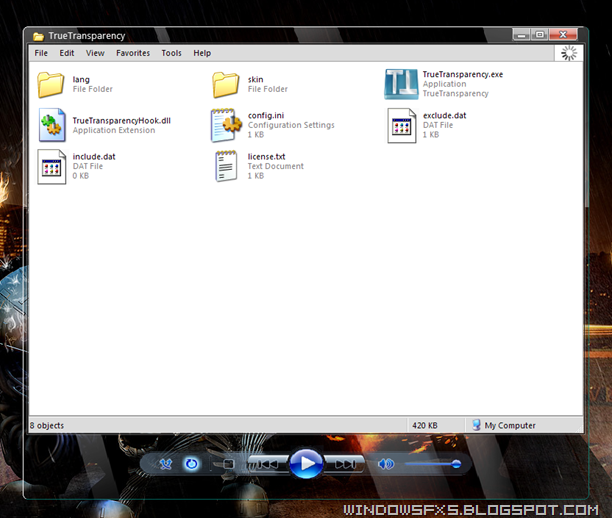Click the spinning throbber icon in menu bar
The width and height of the screenshot is (612, 518).
(x=569, y=53)
